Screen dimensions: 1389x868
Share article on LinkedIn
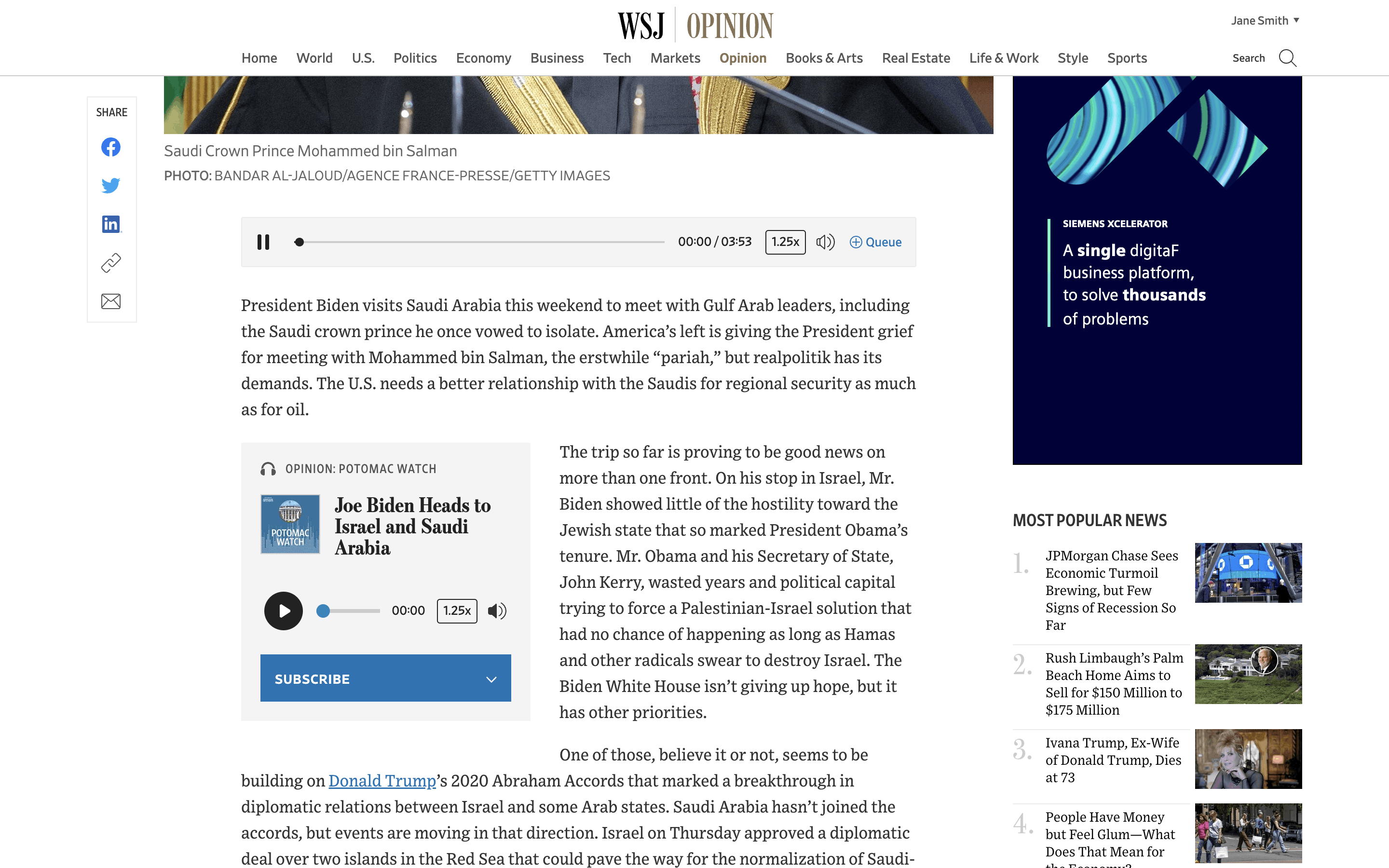(111, 224)
